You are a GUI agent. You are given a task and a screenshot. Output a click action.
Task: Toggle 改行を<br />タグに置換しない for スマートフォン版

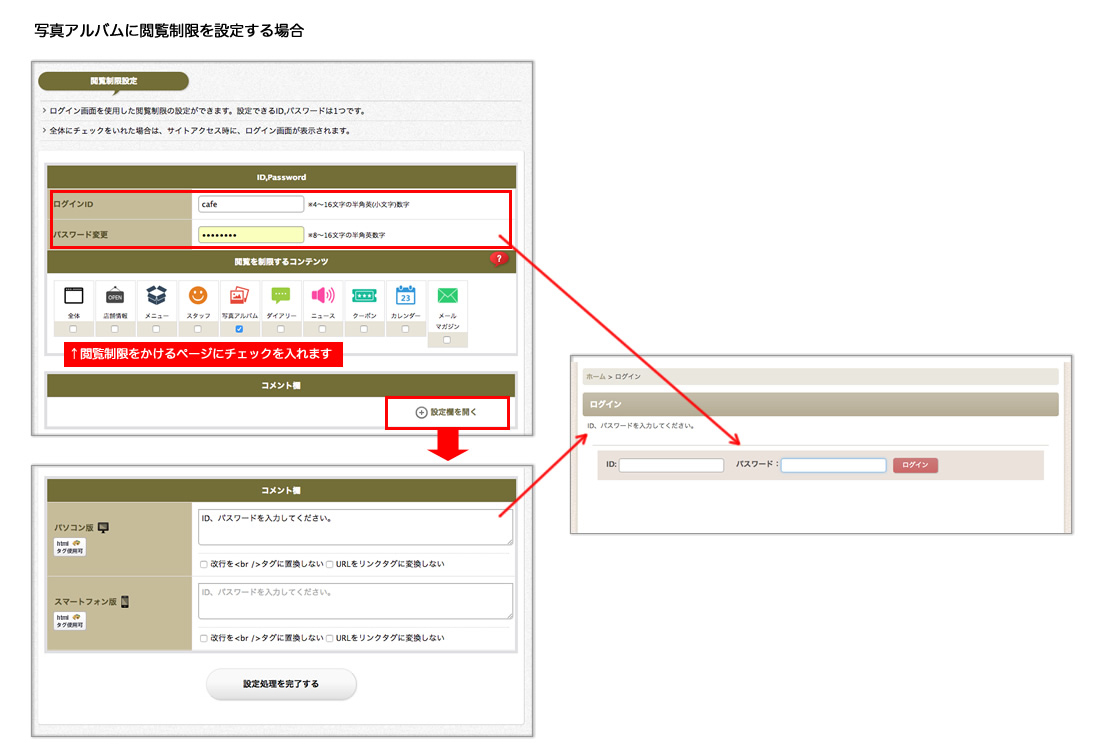click(x=203, y=639)
